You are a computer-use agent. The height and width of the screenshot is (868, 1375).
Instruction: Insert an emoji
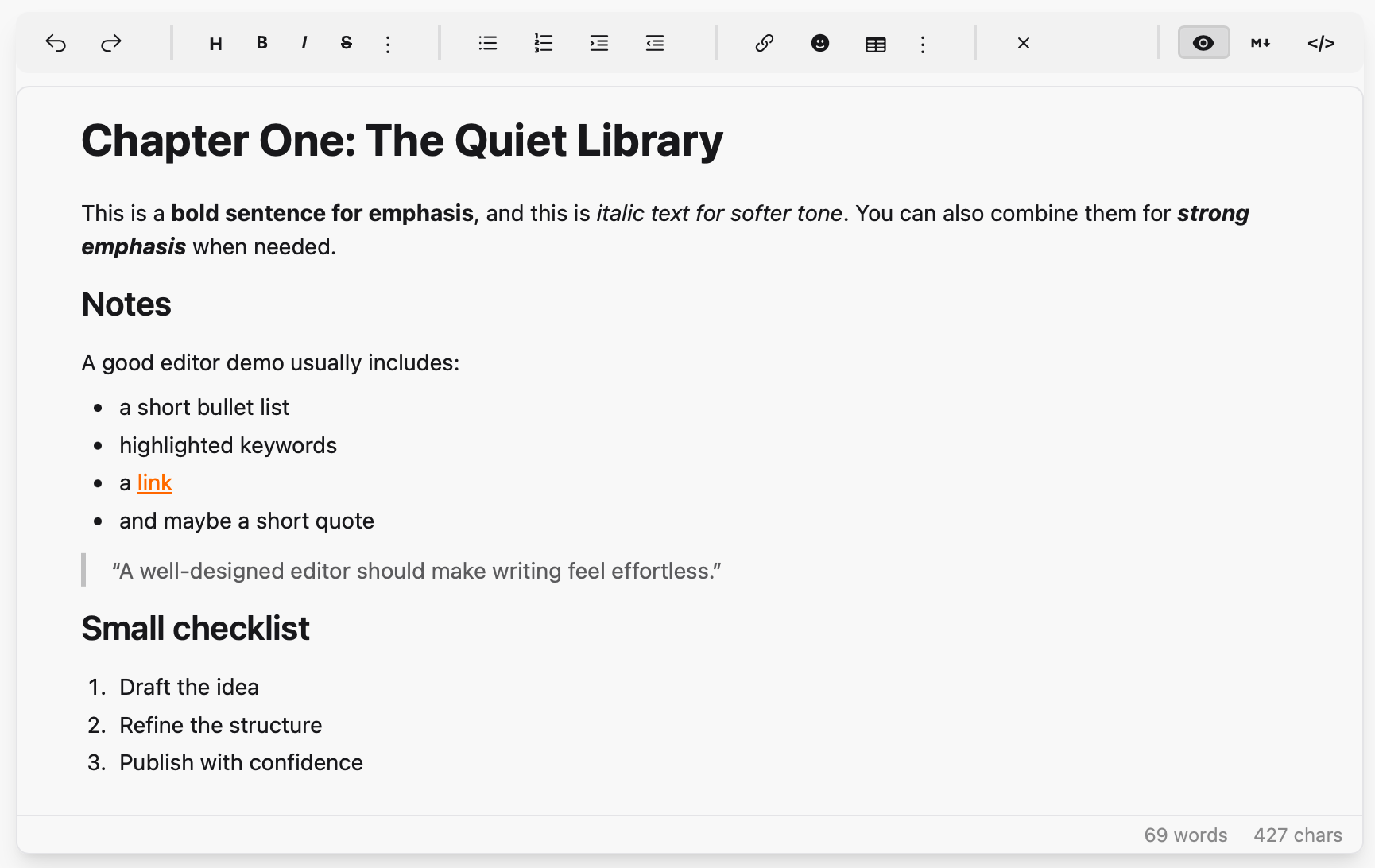point(820,43)
